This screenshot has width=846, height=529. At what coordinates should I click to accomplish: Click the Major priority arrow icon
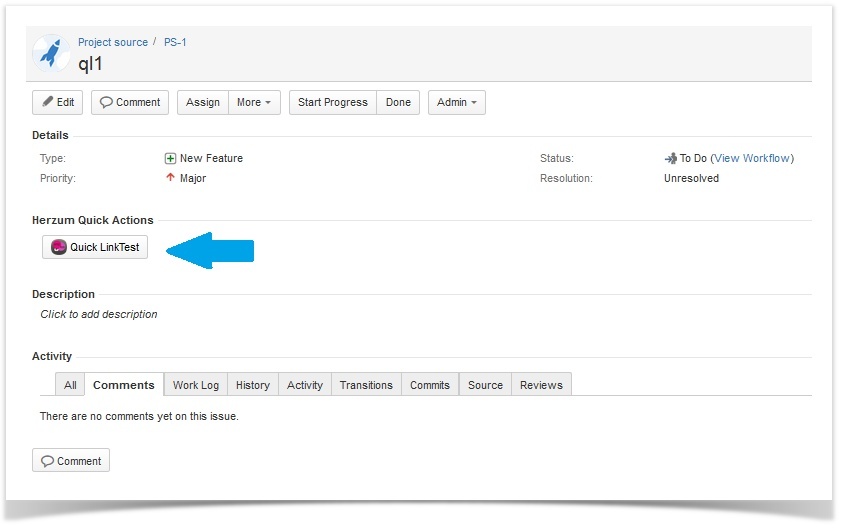(170, 178)
